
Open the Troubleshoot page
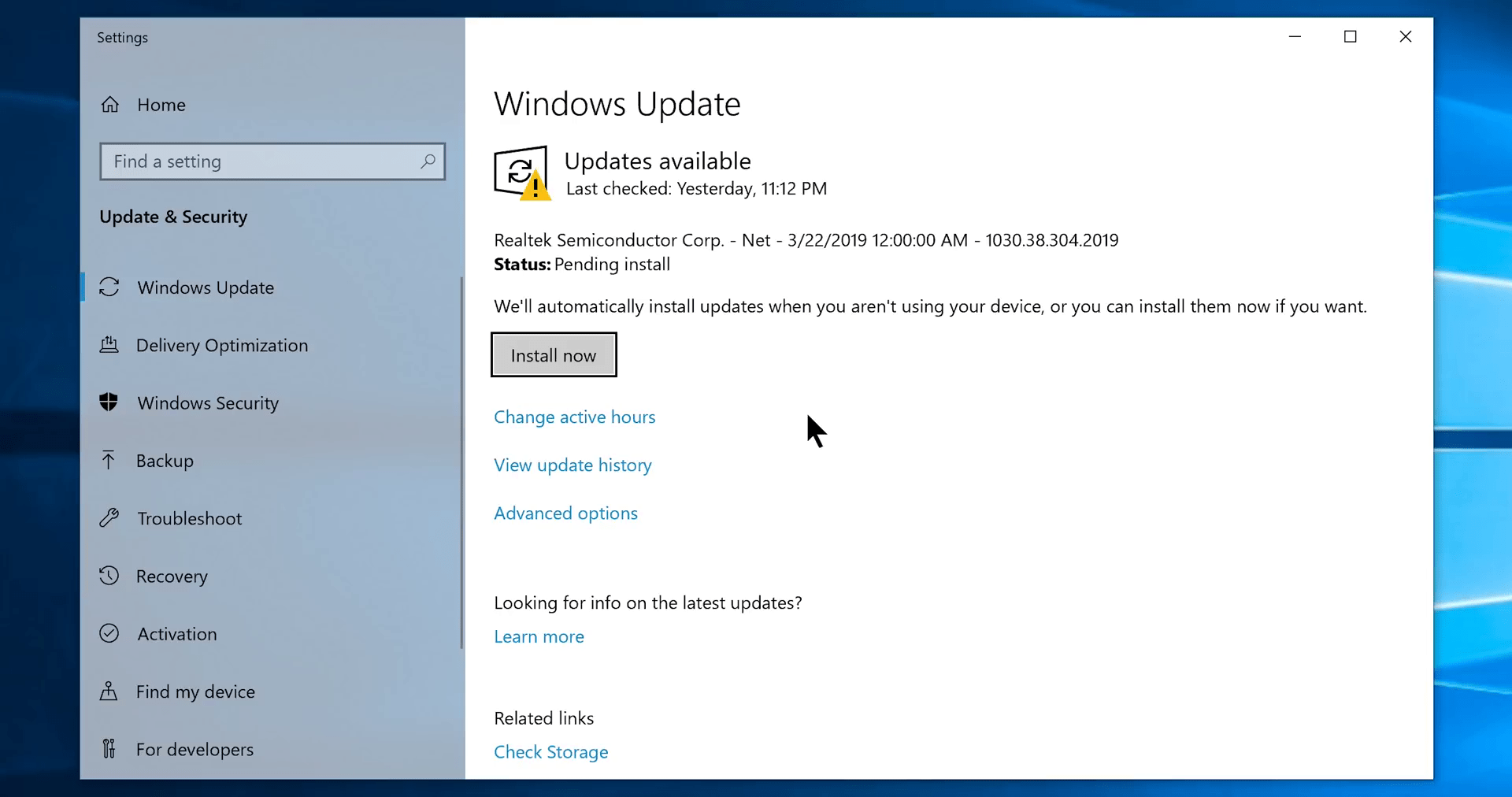tap(272, 517)
